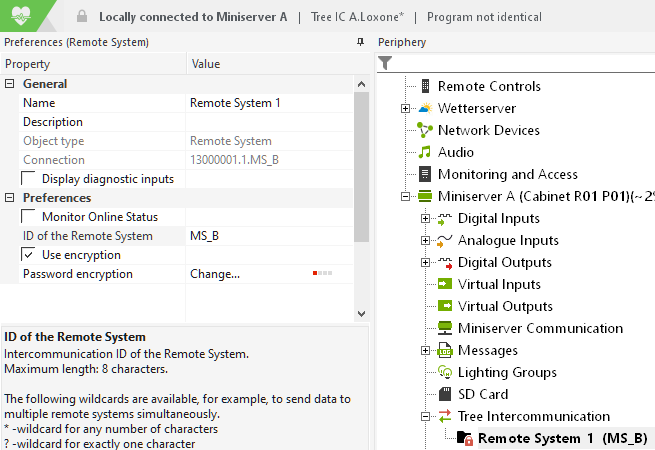Click the password strength indicator bar
Viewport: 655px width, 450px height.
coord(322,273)
